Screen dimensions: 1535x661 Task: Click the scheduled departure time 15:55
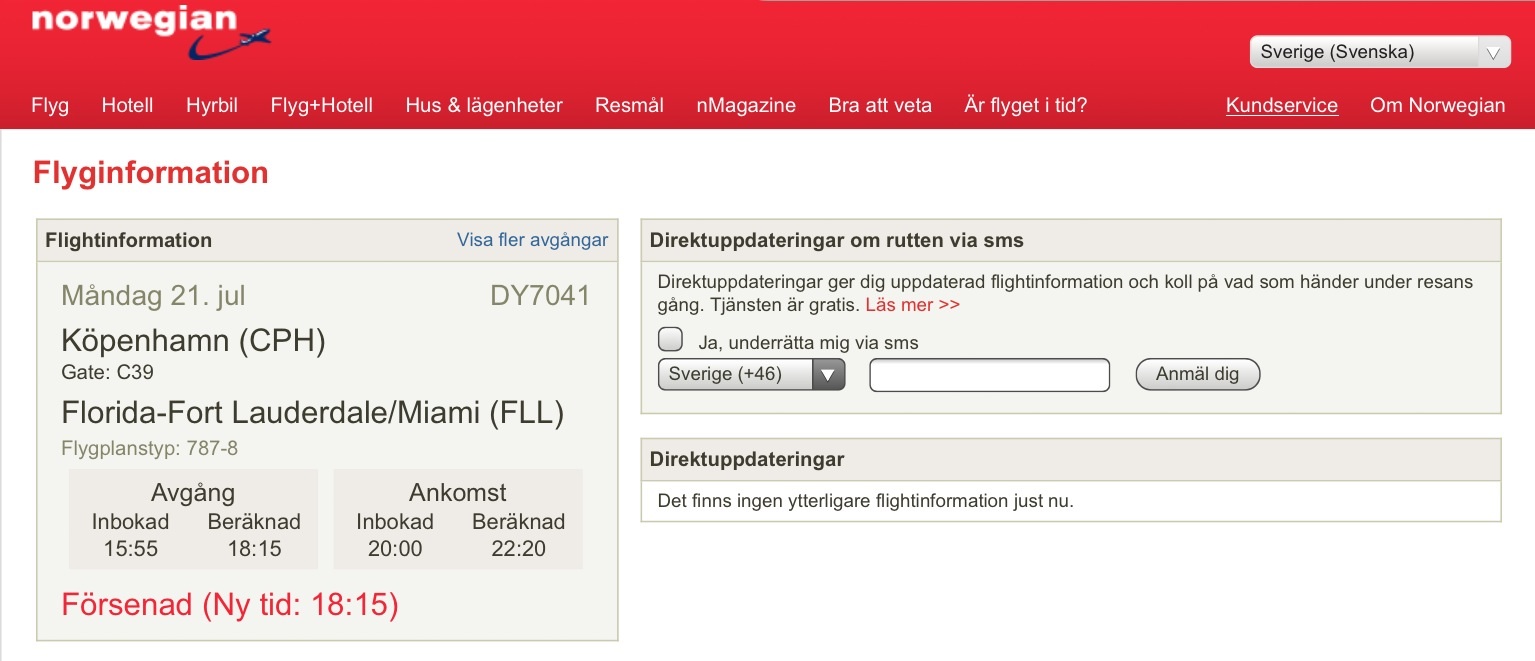click(x=131, y=548)
